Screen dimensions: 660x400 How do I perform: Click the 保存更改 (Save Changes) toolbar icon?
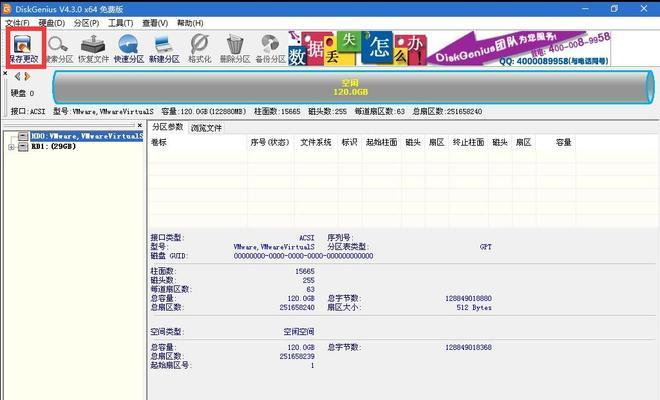[23, 48]
